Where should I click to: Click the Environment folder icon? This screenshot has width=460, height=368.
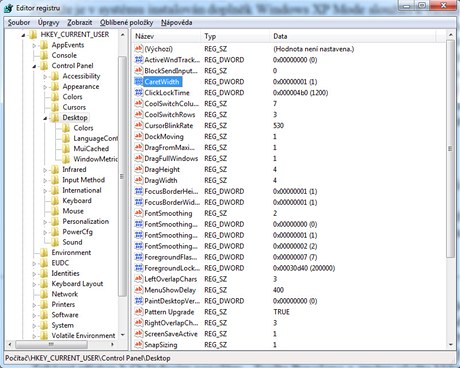click(x=44, y=252)
